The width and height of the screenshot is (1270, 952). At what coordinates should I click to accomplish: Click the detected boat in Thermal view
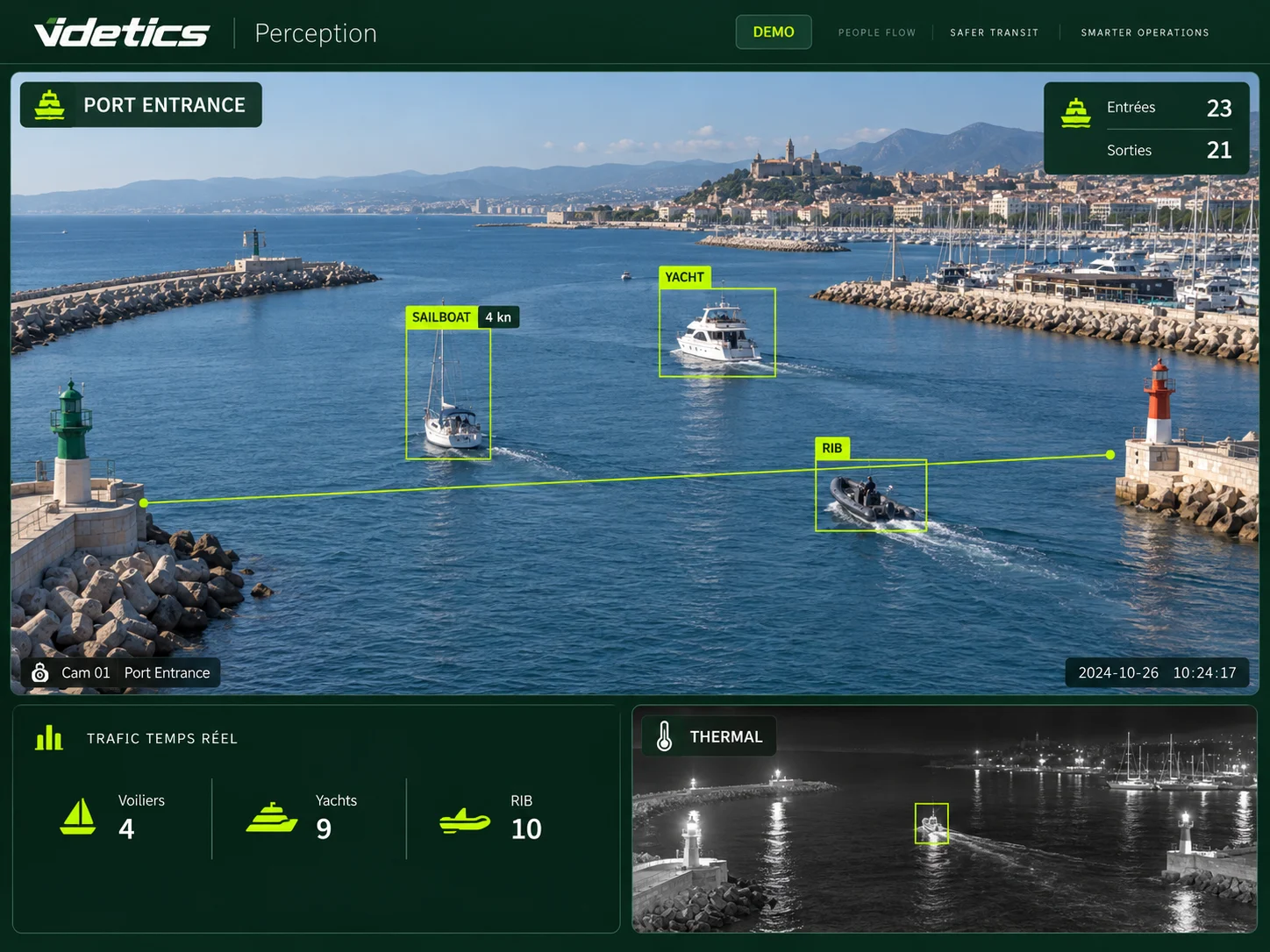coord(931,824)
